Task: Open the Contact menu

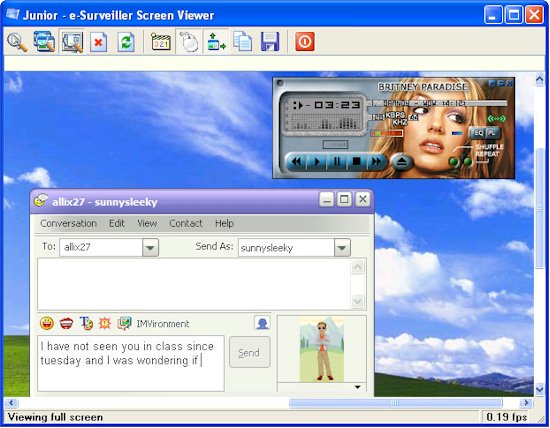Action: (x=186, y=223)
